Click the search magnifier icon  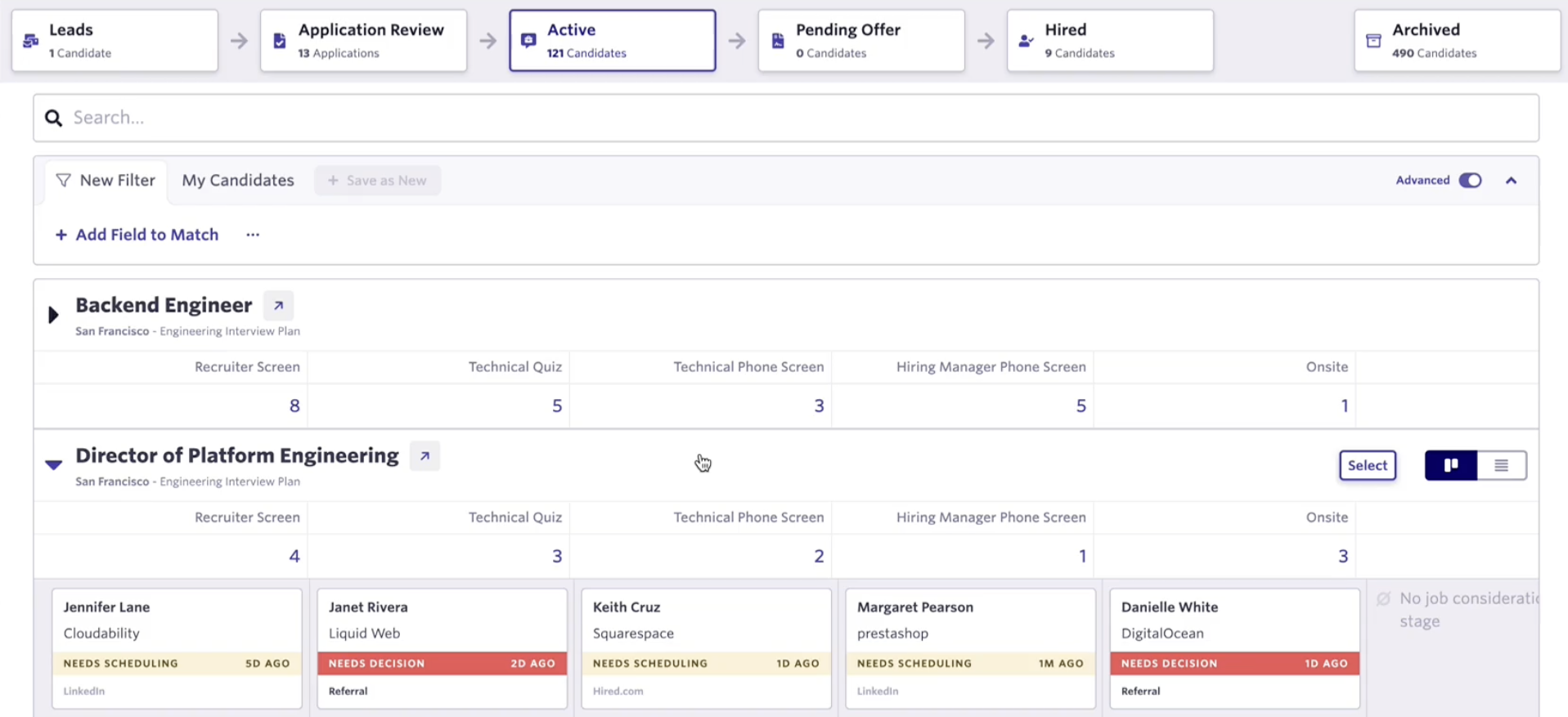coord(54,118)
